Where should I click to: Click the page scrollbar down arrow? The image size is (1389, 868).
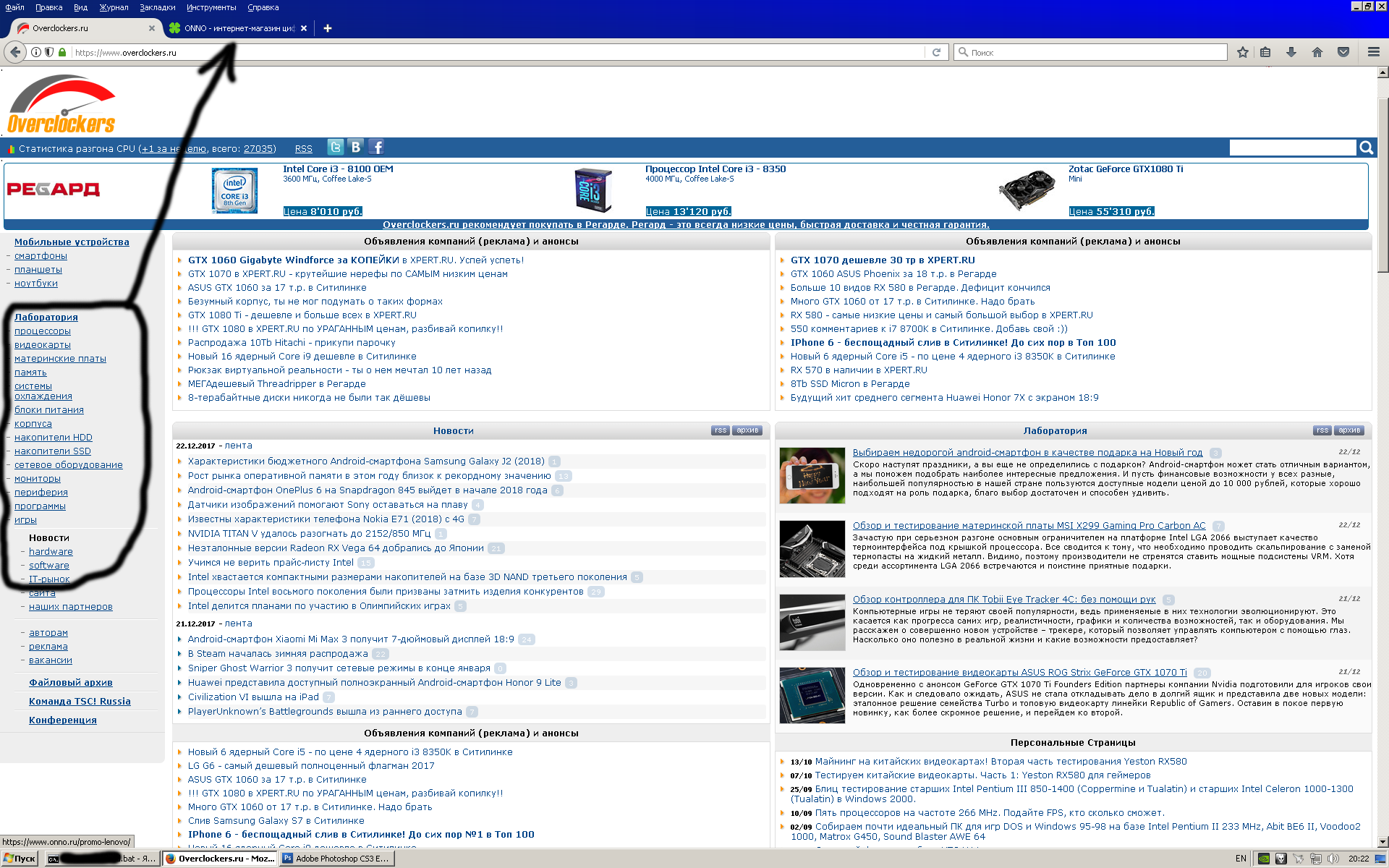[1382, 842]
